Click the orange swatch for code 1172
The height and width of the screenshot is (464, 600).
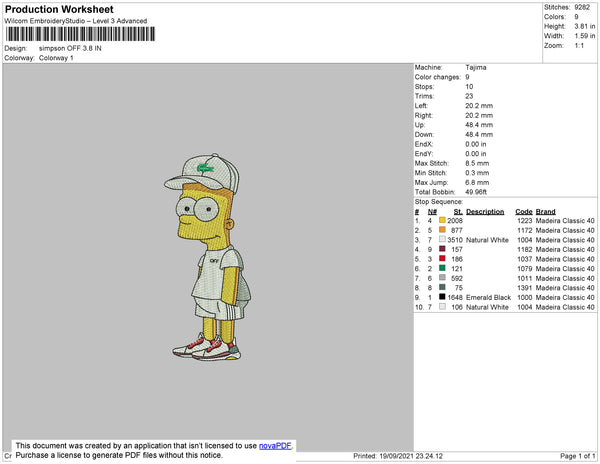click(442, 230)
